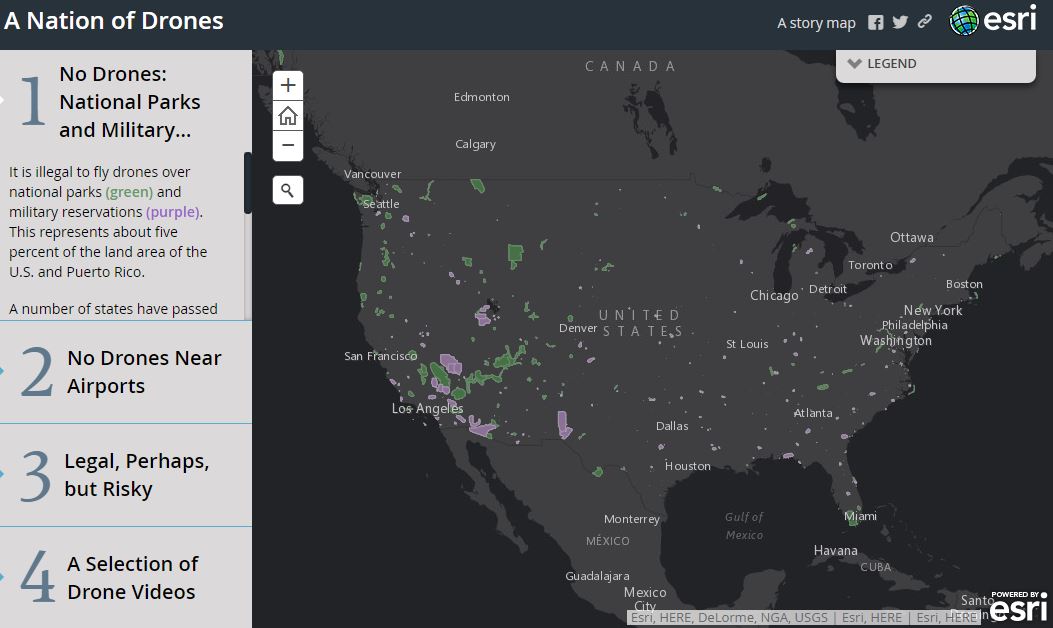Viewport: 1053px width, 628px height.
Task: Click the Chicago label on map
Action: click(774, 296)
